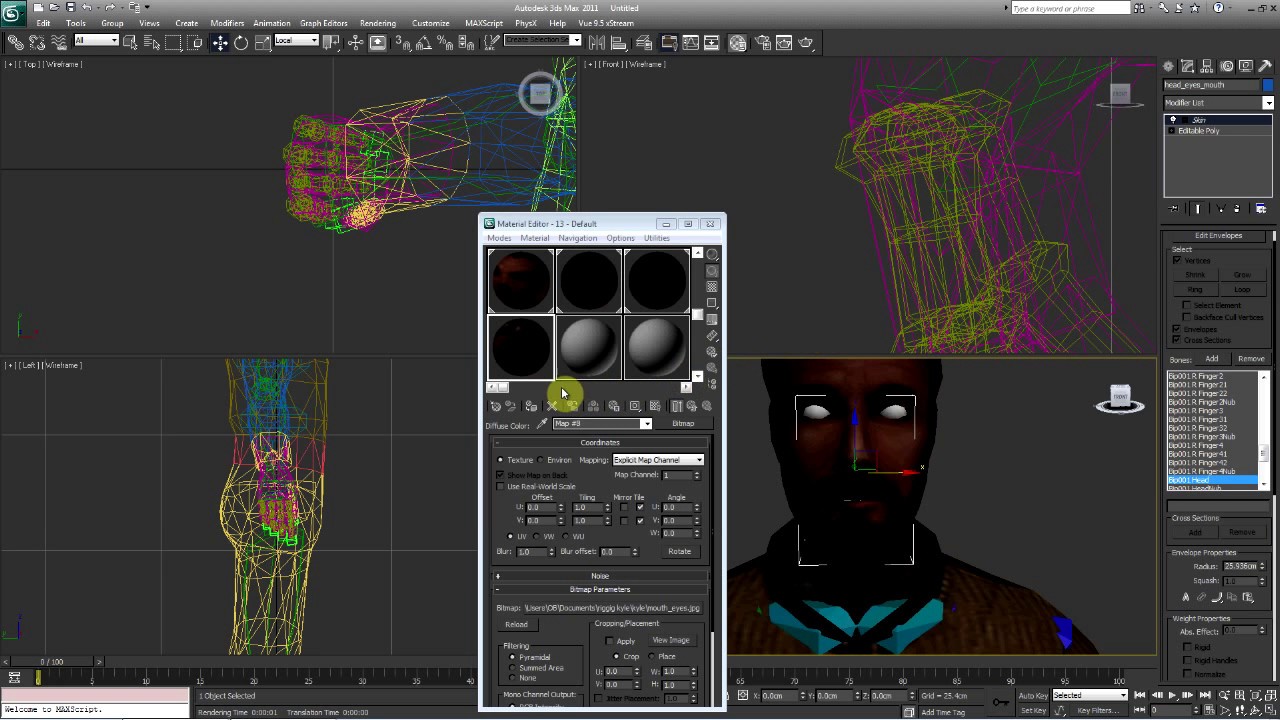Click the View Image button
Screen dimensions: 1280x720
point(671,640)
